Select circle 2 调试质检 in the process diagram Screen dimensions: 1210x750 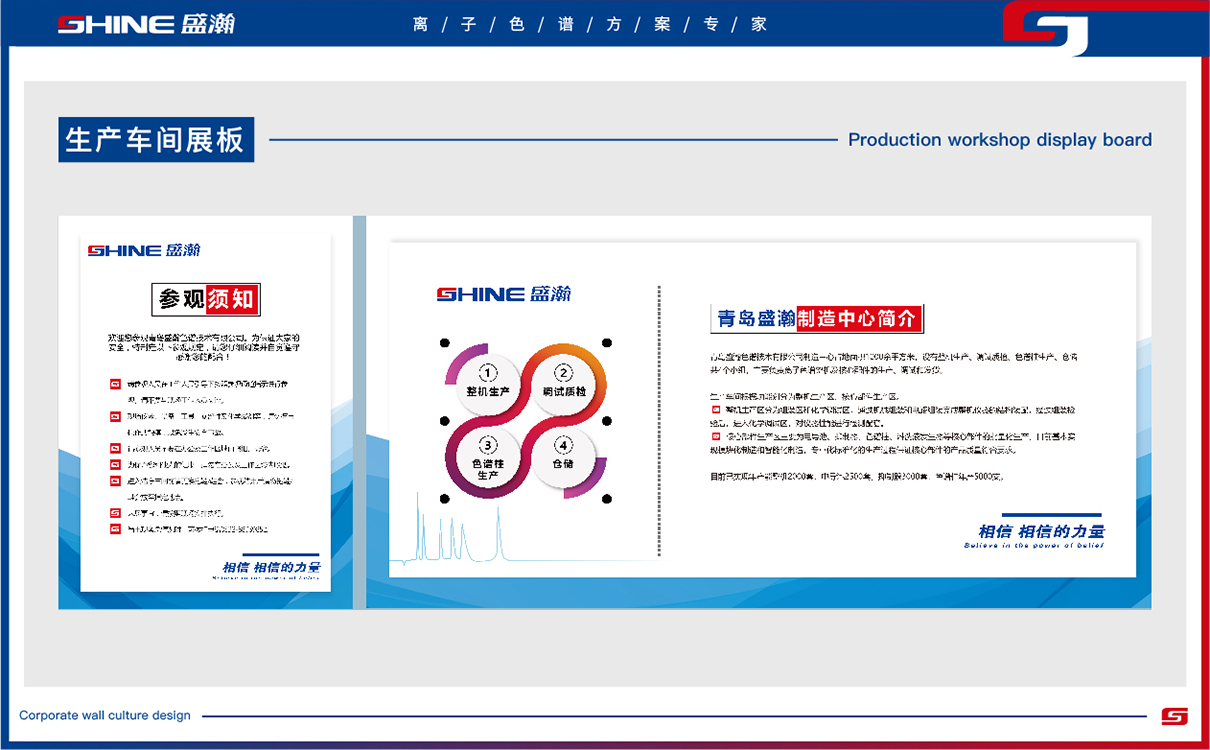[x=564, y=383]
